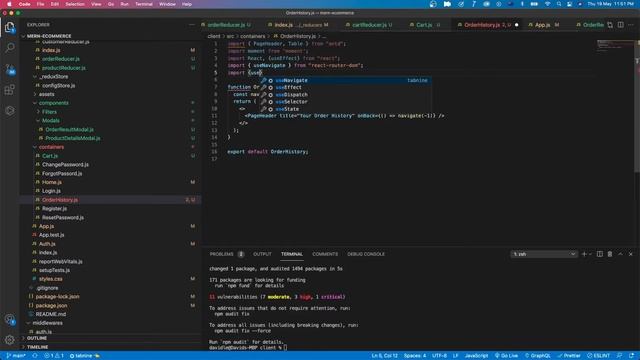640x360 pixels.
Task: Open the OUTPUT panel tab
Action: pos(262,254)
